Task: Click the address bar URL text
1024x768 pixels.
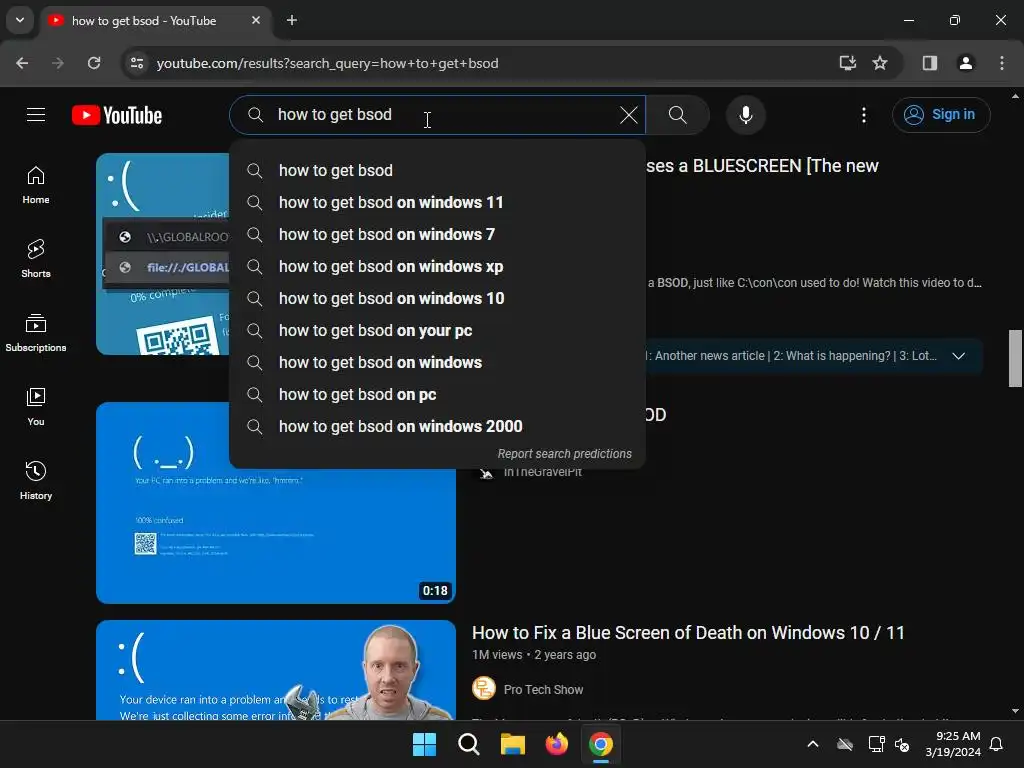Action: (x=327, y=63)
